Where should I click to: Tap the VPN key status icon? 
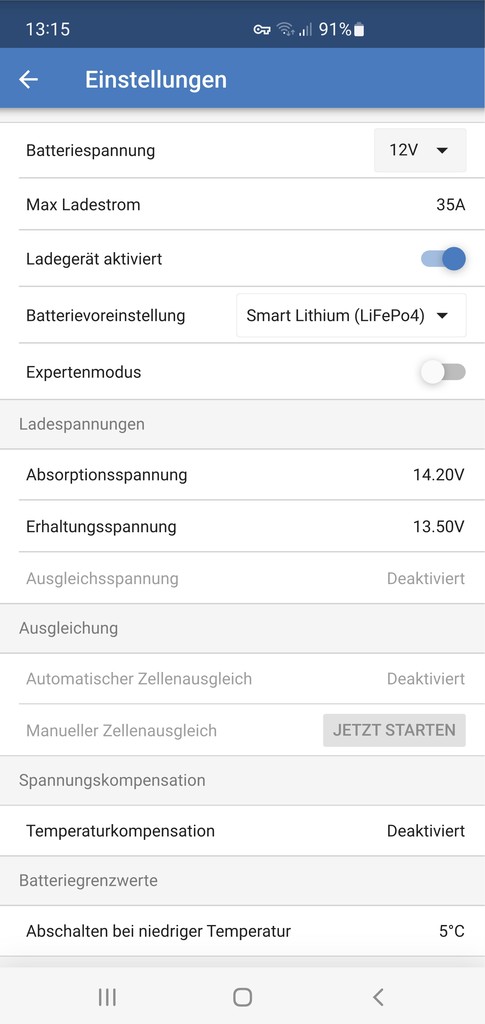pos(262,29)
